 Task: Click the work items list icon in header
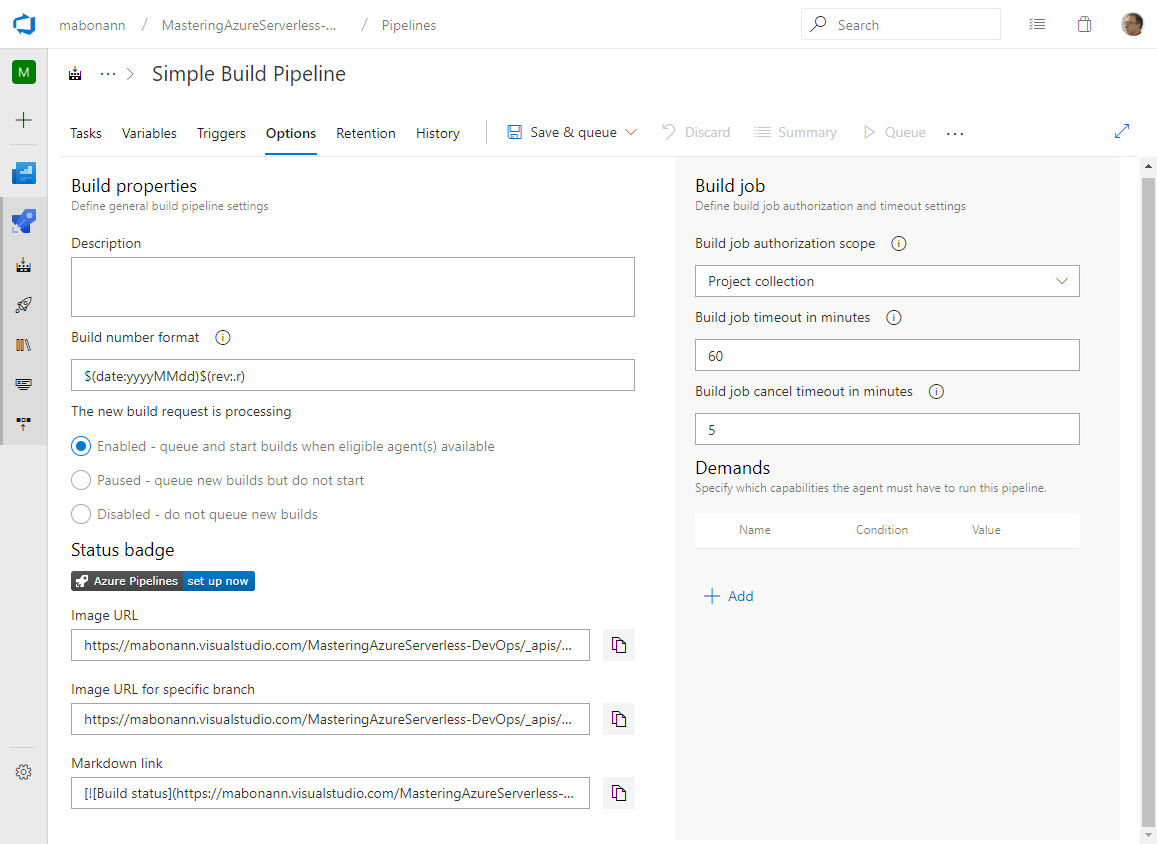point(1037,24)
